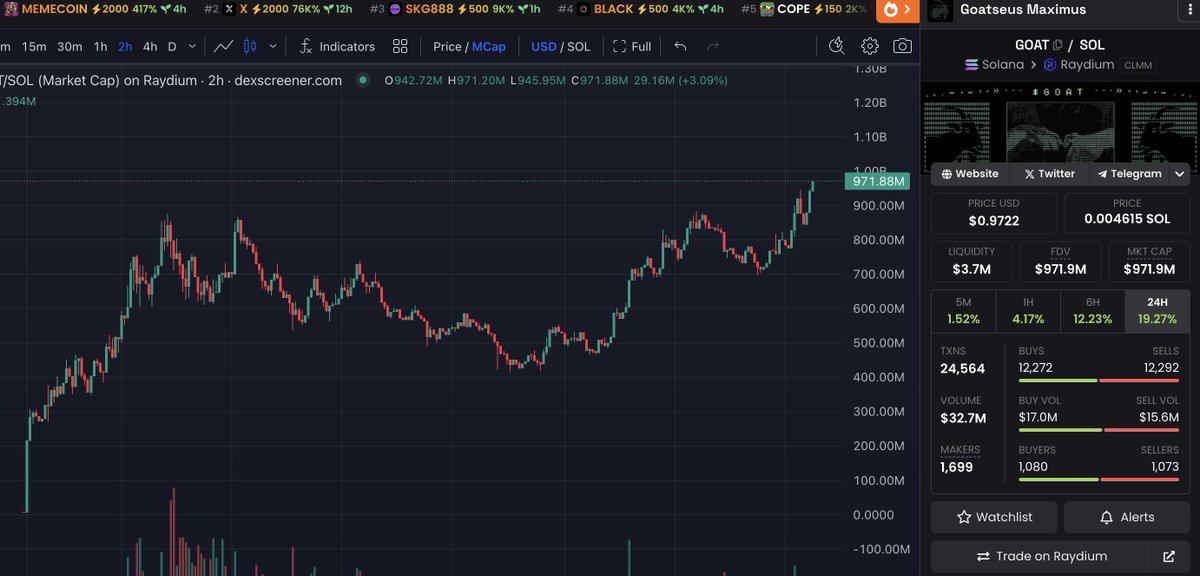The width and height of the screenshot is (1200, 576).
Task: Expand more social links chevron beside Telegram
Action: click(x=1180, y=174)
